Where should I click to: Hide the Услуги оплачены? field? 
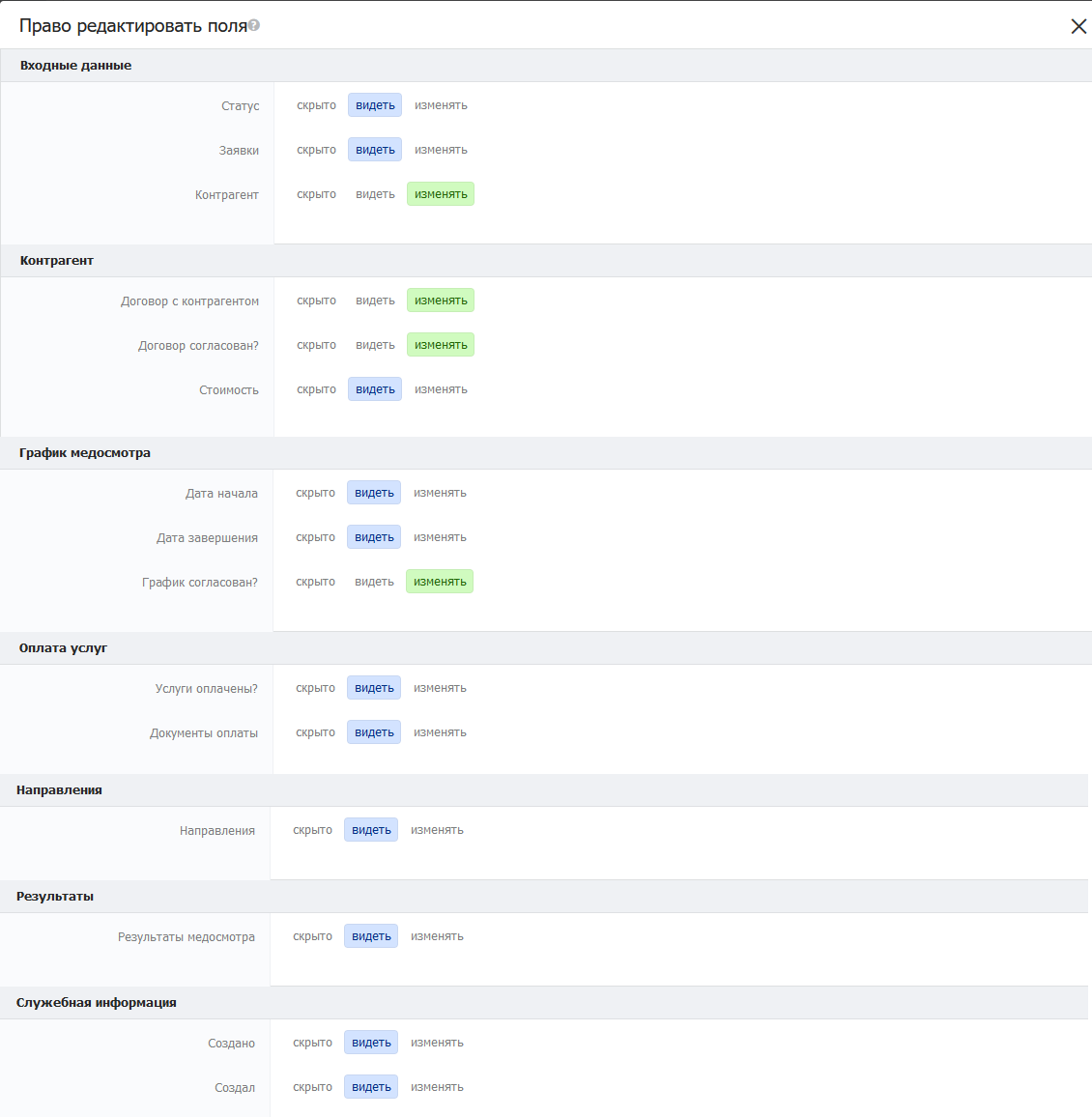pos(316,688)
